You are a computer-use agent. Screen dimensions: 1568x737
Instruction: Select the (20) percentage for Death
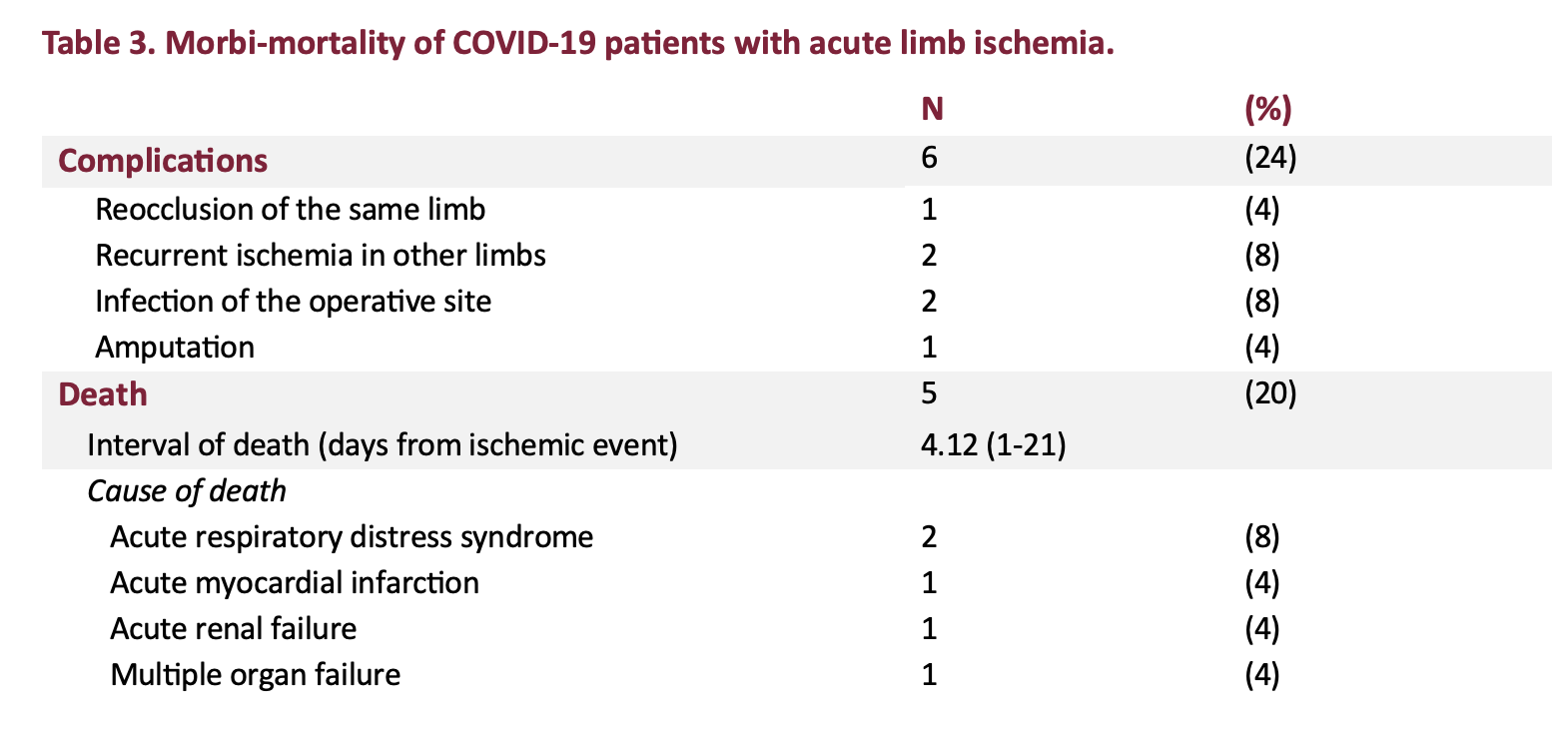pyautogui.click(x=1270, y=392)
